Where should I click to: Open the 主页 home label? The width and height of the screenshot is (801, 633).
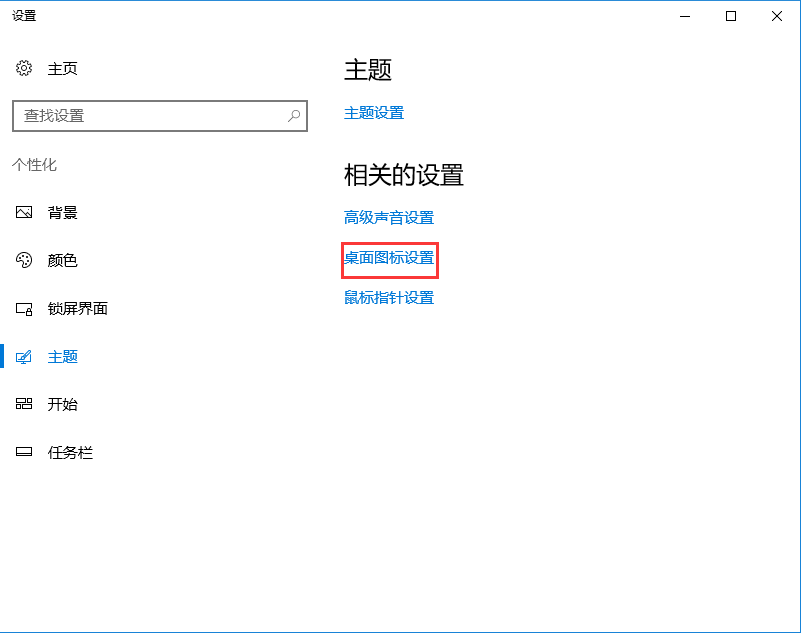[62, 68]
